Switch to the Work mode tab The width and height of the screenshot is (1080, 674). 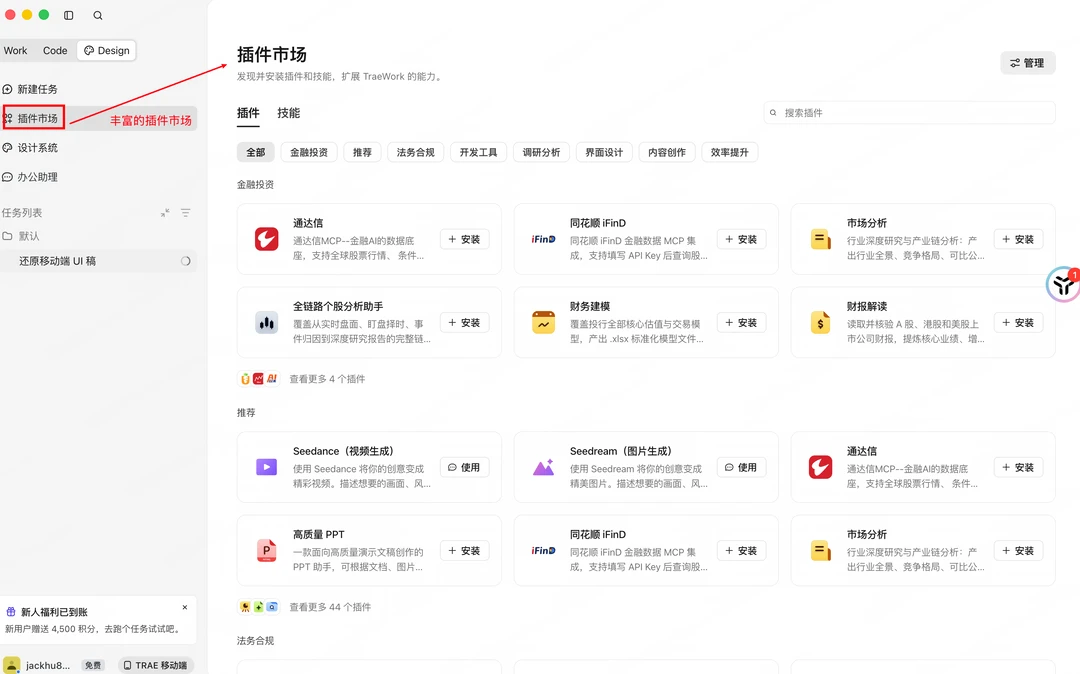(15, 50)
